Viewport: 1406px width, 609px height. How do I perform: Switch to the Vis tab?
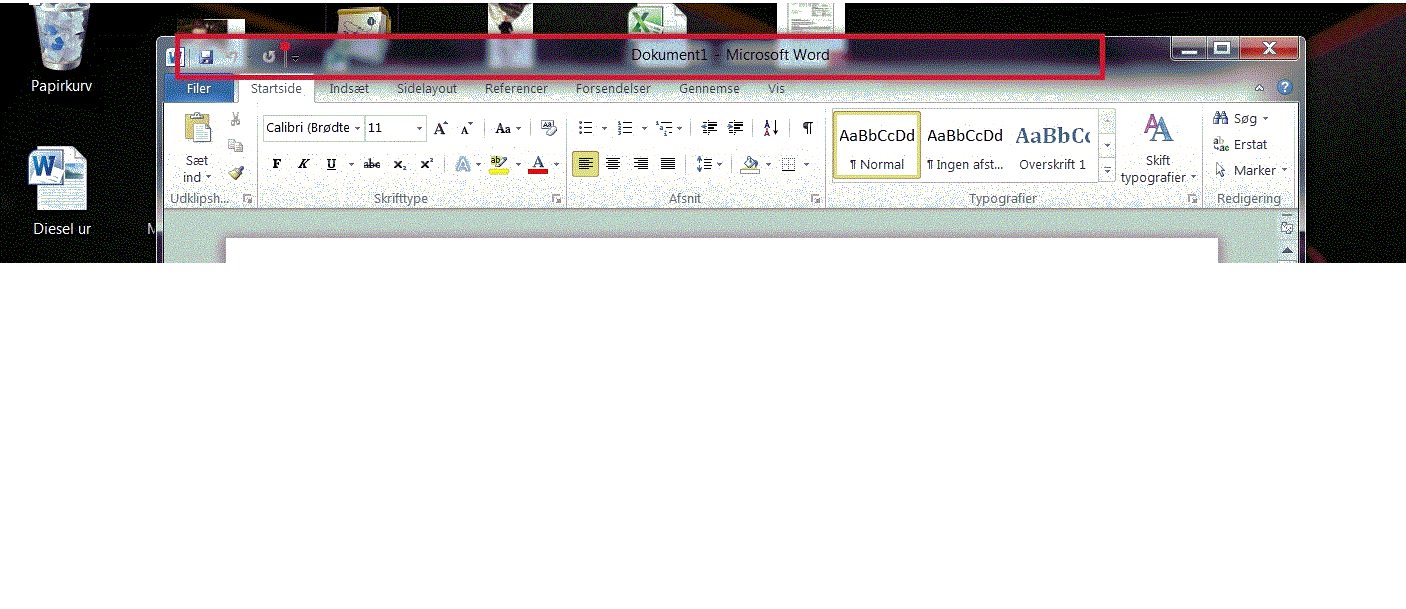[x=776, y=89]
